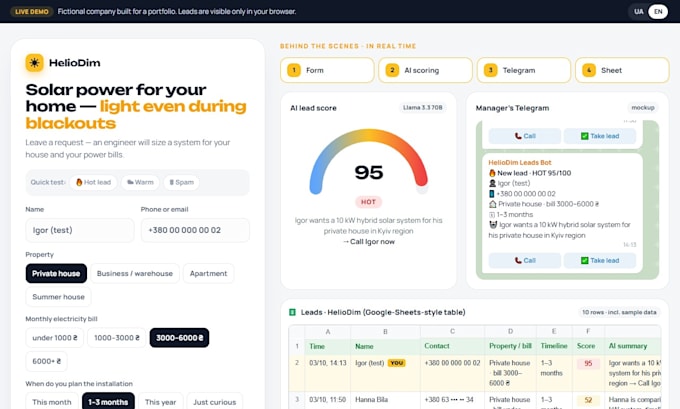Focus the Name input field

coord(80,230)
